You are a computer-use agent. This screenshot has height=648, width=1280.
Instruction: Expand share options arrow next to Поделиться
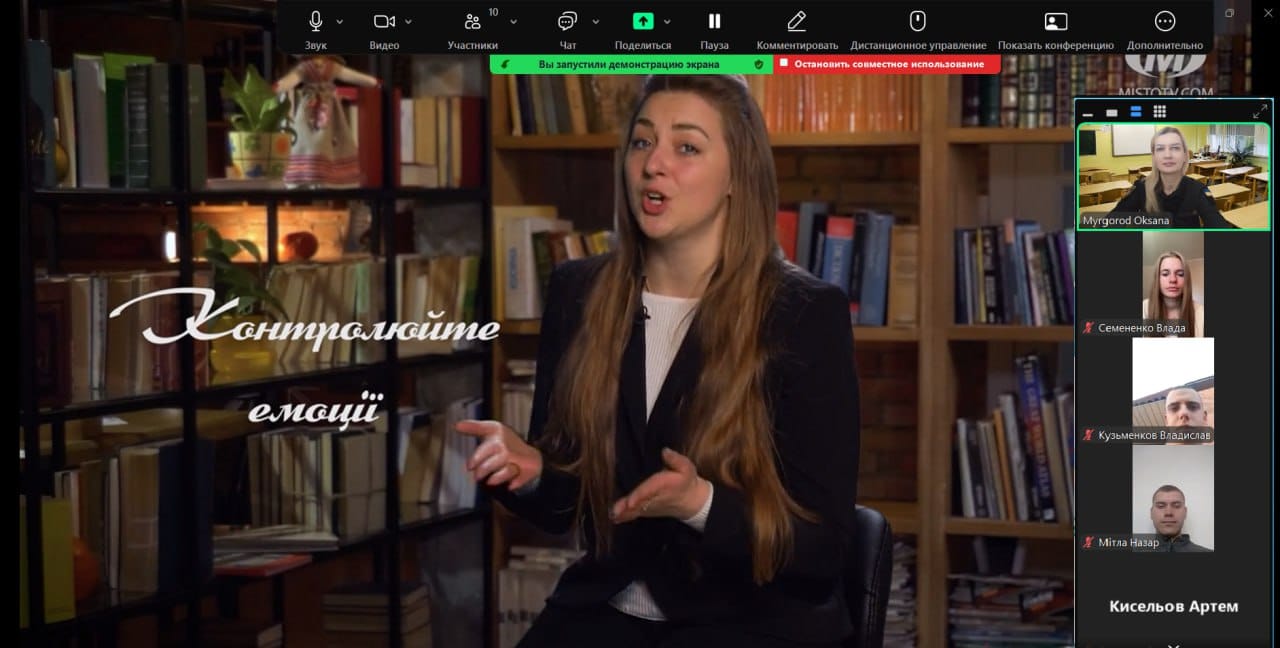coord(667,21)
